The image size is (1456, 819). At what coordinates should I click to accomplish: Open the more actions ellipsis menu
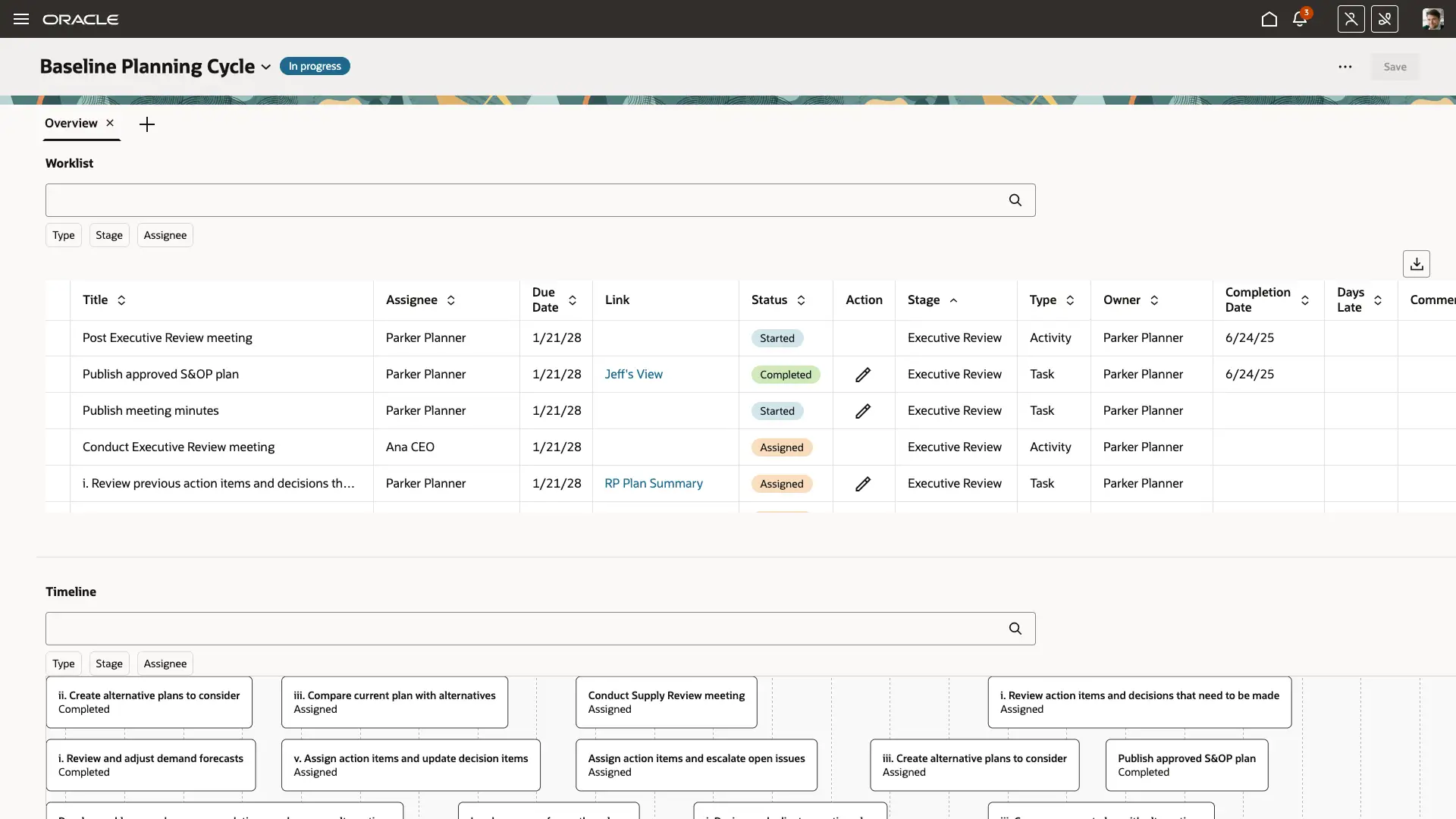1345,67
